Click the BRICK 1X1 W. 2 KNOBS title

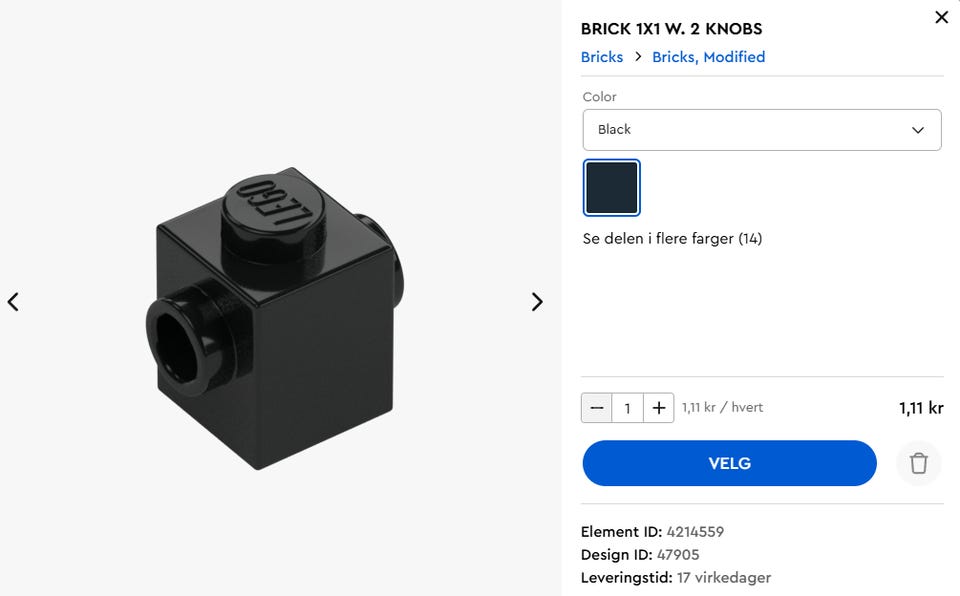coord(672,29)
